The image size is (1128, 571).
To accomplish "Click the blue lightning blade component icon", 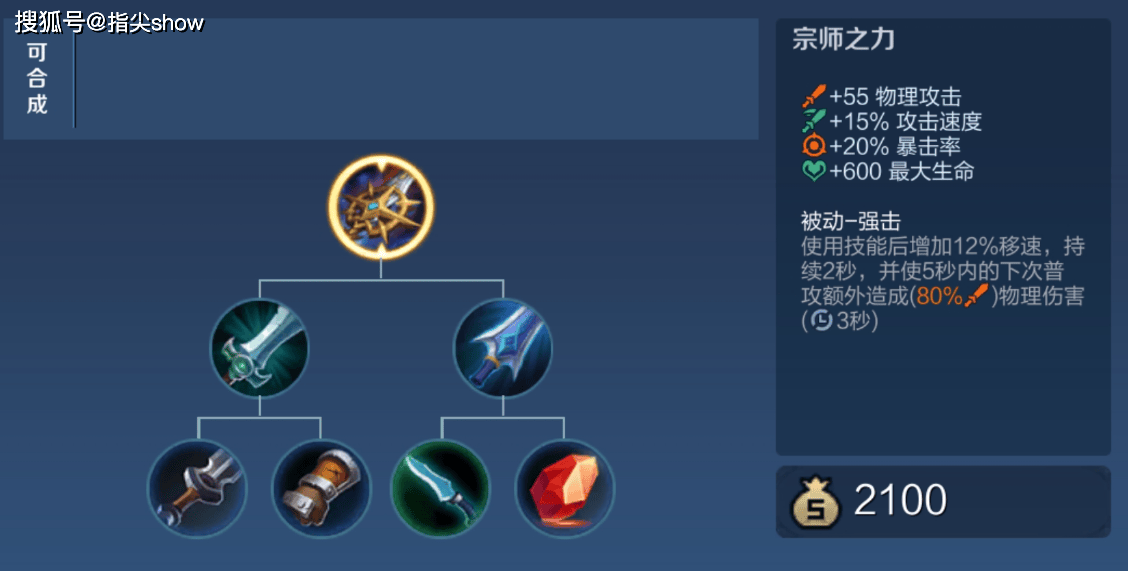I will pos(503,348).
